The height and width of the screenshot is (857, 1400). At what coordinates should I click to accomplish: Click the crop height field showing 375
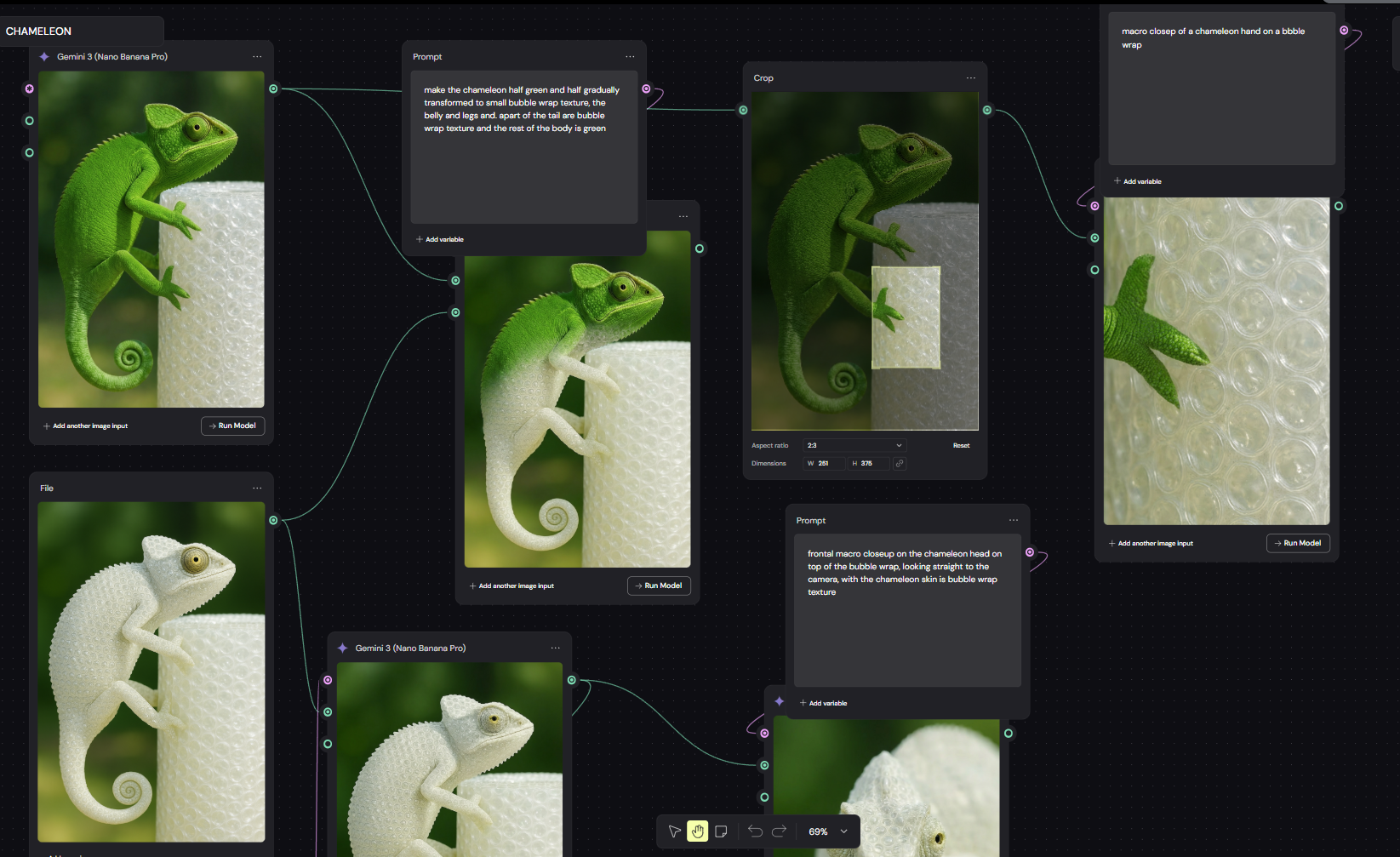click(869, 463)
